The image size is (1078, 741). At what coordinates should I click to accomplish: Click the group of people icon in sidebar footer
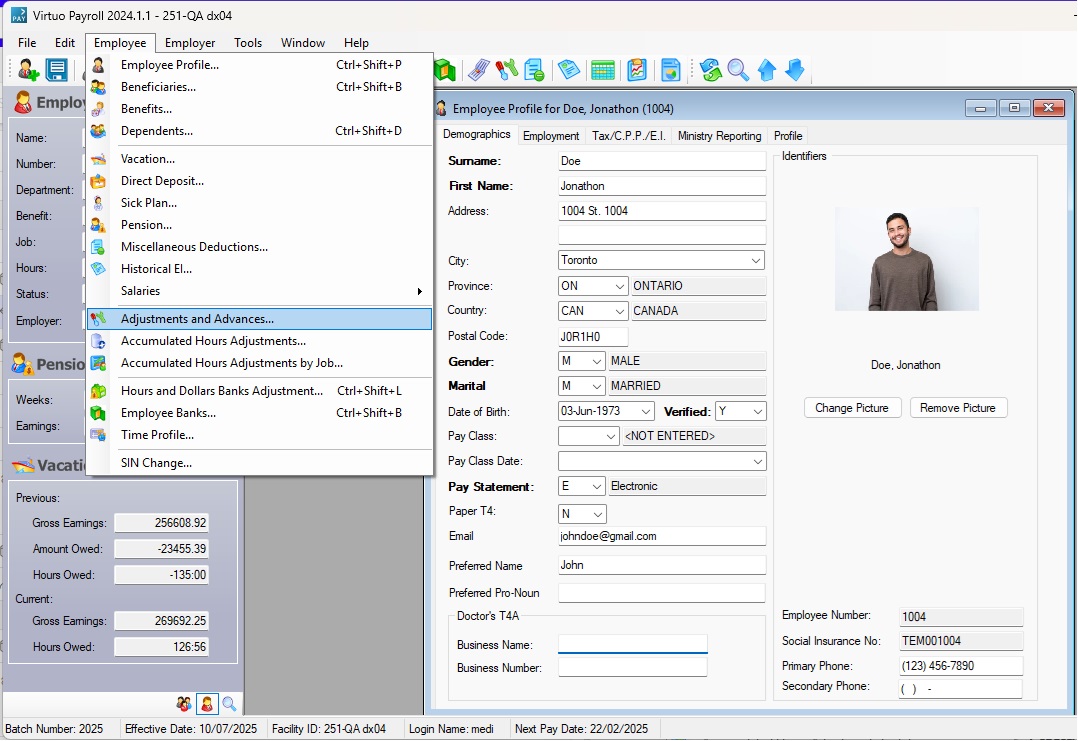pyautogui.click(x=184, y=704)
